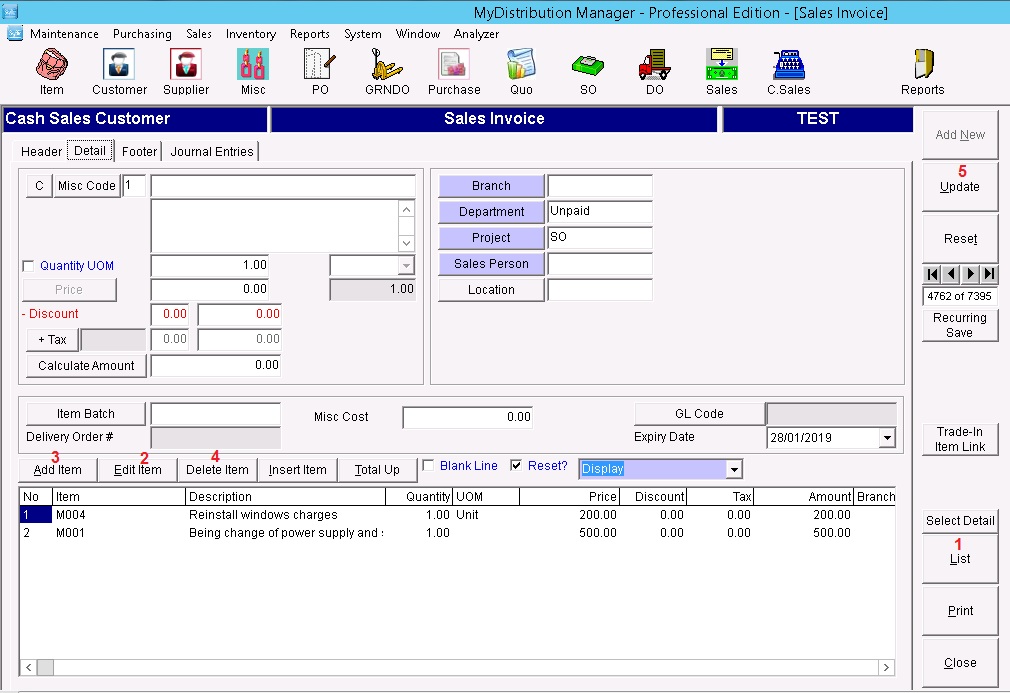This screenshot has height=693, width=1010.
Task: Open the Item toolbar icon
Action: coord(51,66)
